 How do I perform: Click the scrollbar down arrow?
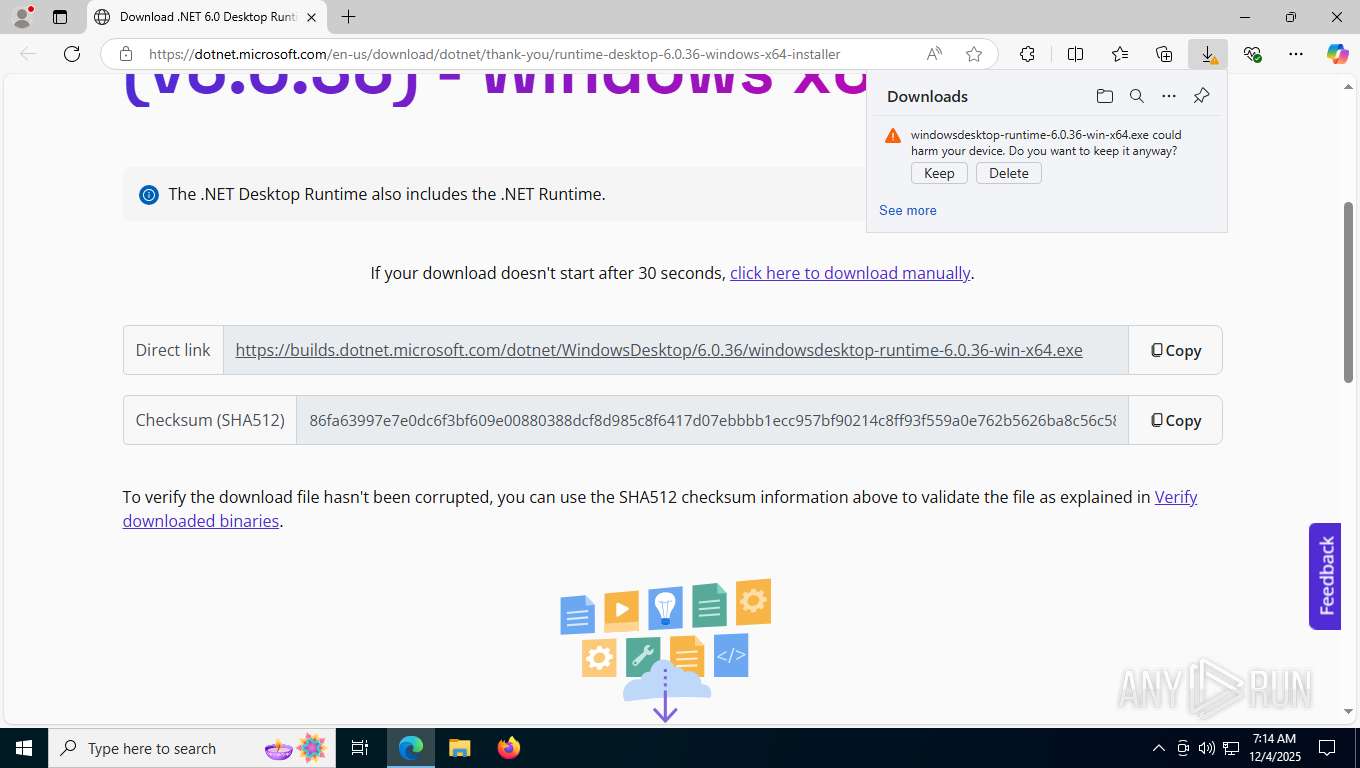coord(1349,711)
